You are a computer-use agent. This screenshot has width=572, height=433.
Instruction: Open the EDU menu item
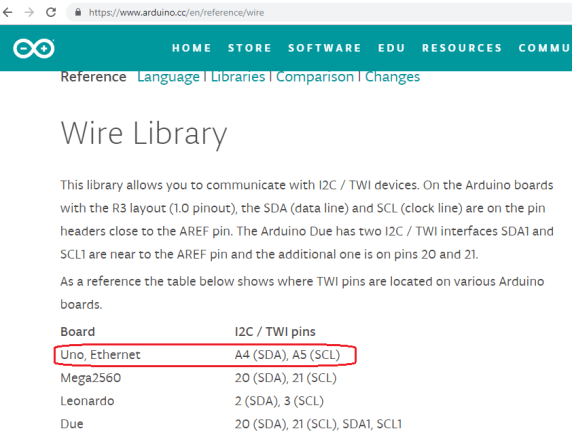391,48
